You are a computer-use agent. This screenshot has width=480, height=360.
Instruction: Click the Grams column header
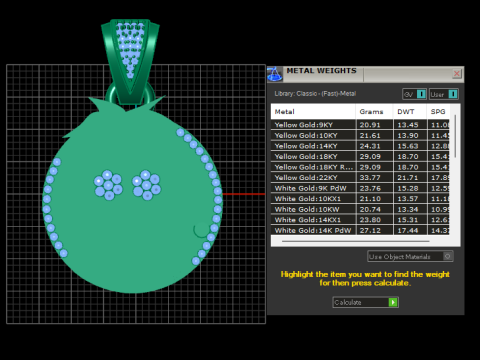click(x=374, y=112)
